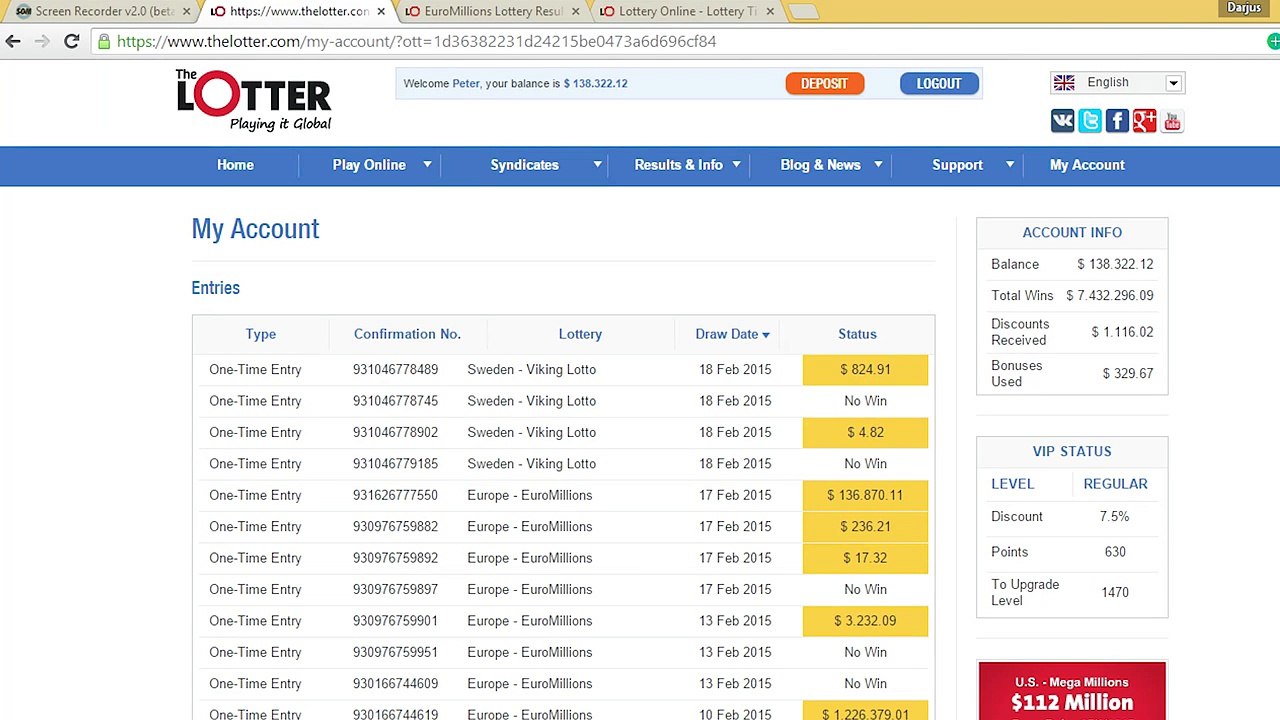The width and height of the screenshot is (1280, 720).
Task: Open My Account in the navigation bar
Action: pos(1087,165)
